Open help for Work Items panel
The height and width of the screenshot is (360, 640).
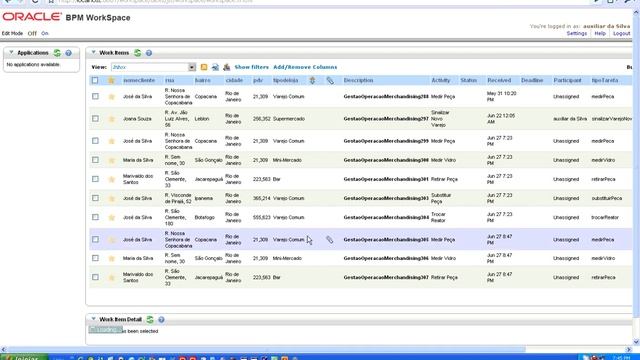(149, 53)
